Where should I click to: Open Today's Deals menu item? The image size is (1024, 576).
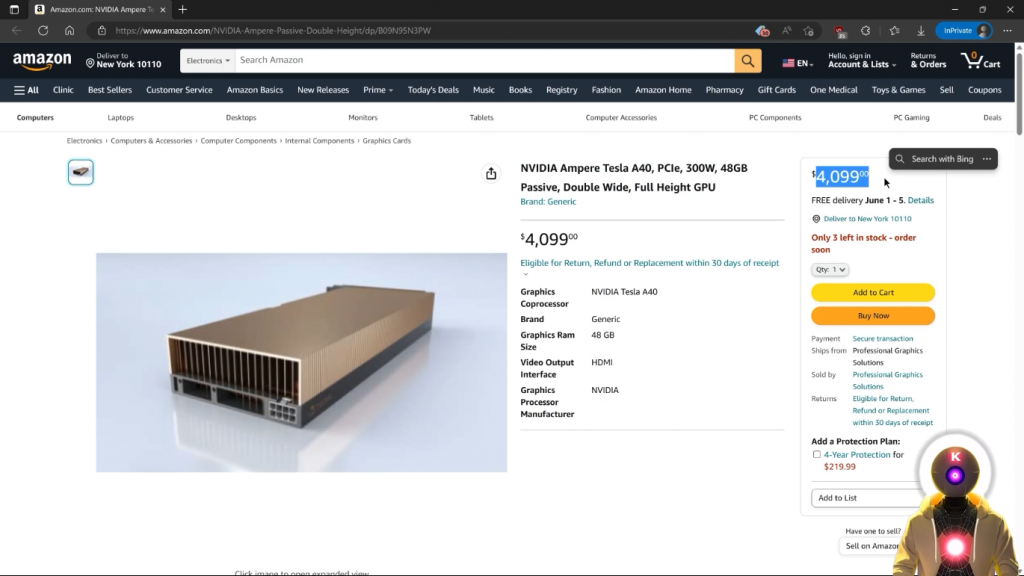[433, 90]
